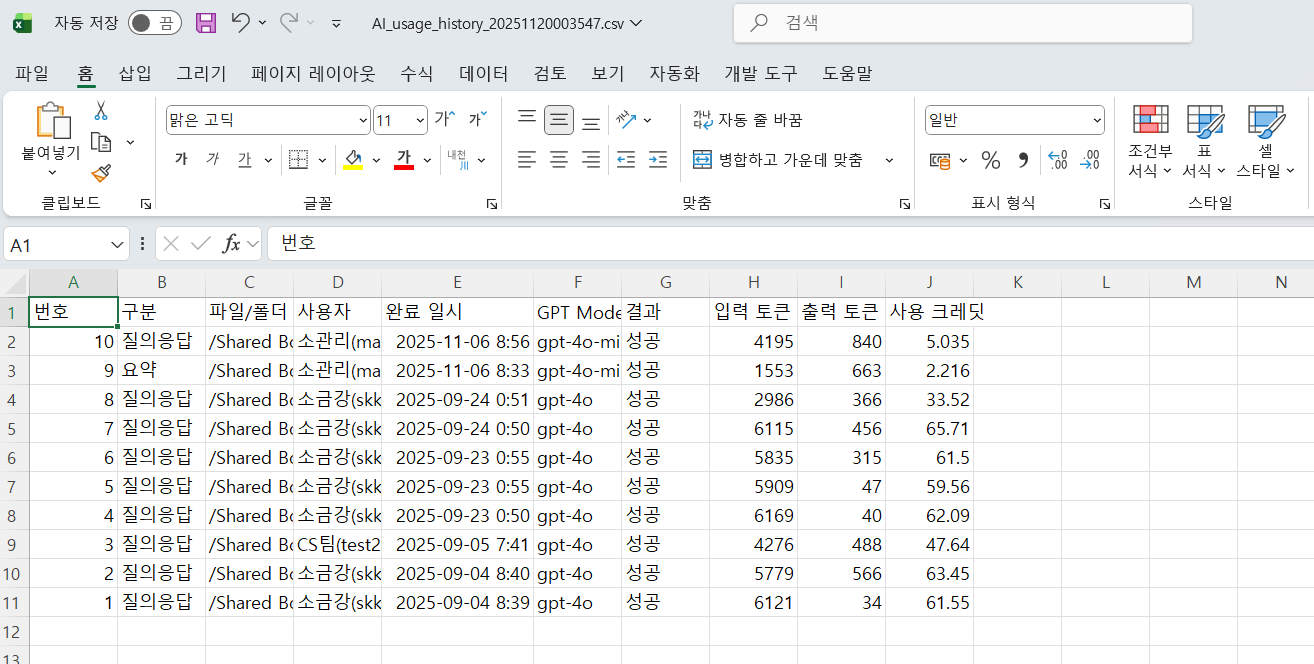The image size is (1314, 664).
Task: Click the text orientation icon
Action: point(627,120)
